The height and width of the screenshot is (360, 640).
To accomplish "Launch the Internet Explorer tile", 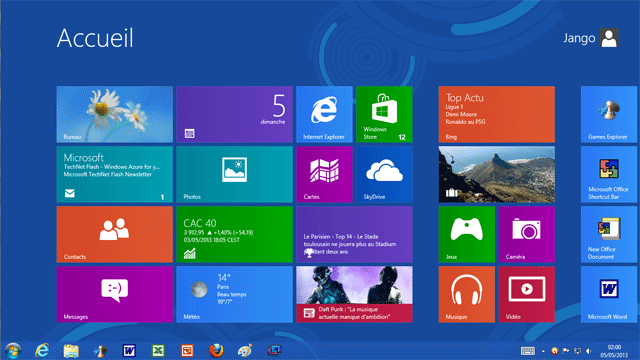I will click(x=324, y=114).
